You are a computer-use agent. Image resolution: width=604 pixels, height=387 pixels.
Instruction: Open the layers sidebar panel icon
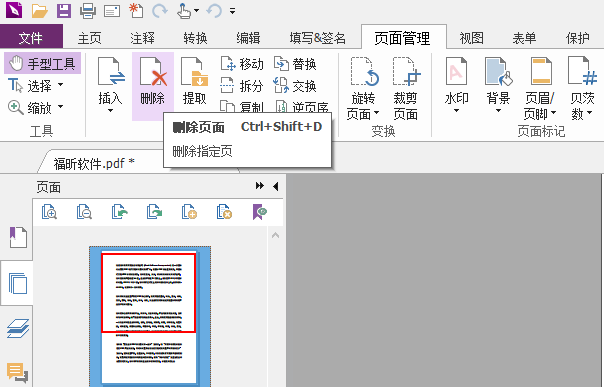coord(18,328)
